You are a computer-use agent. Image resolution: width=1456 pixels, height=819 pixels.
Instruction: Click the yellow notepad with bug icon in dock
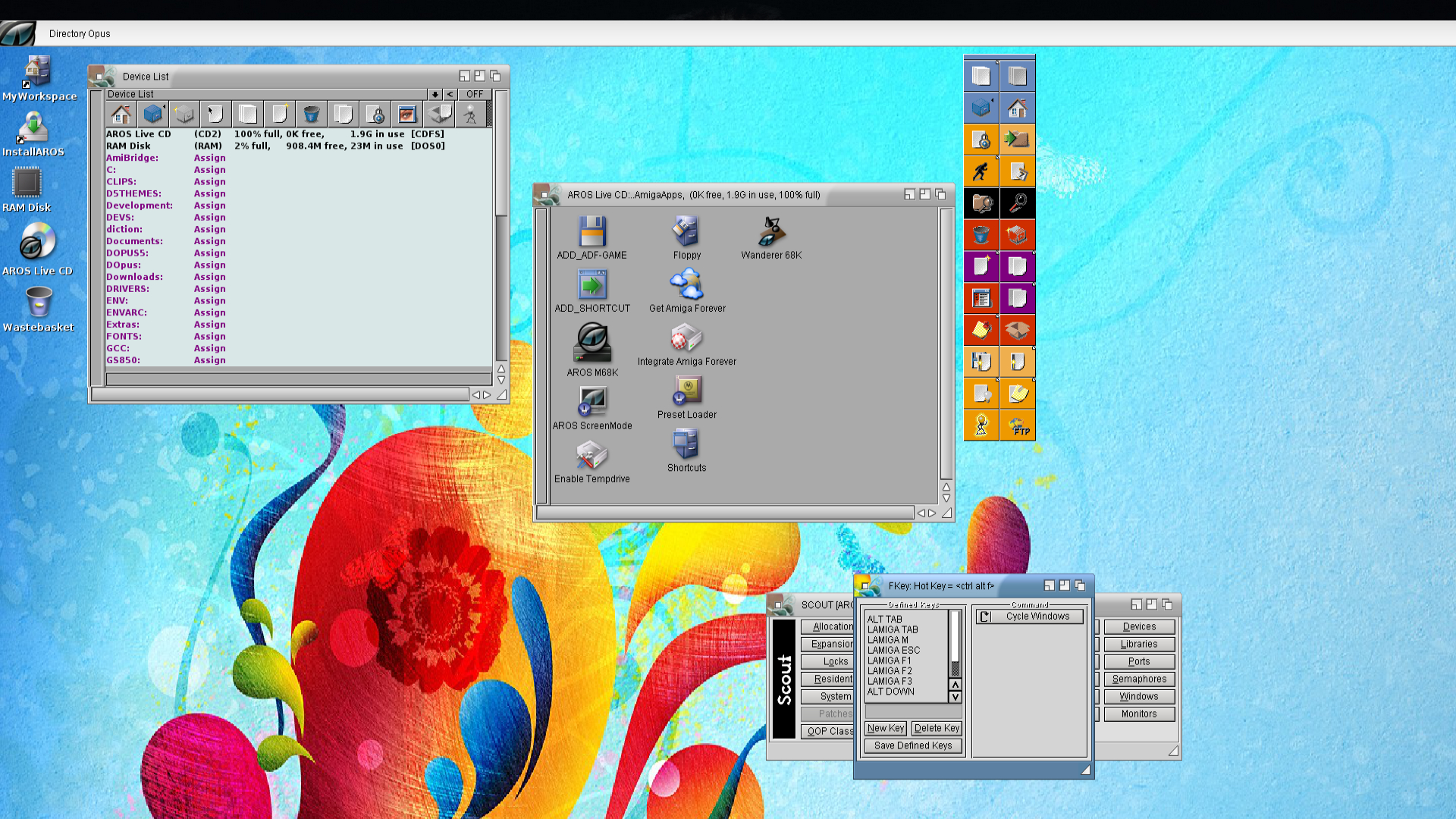coord(981,331)
